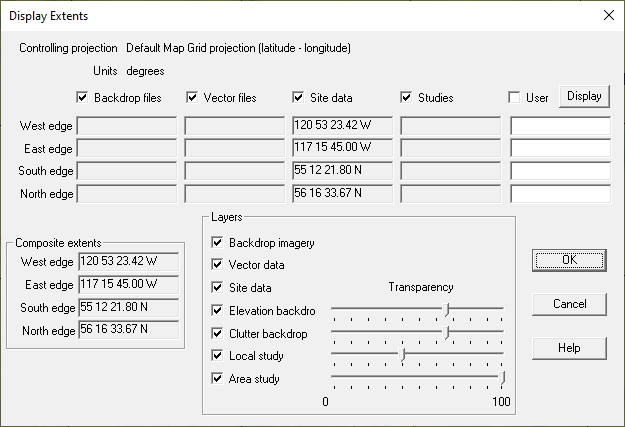This screenshot has height=427, width=625.
Task: Disable the Elevation backdrop layer
Action: coord(217,311)
